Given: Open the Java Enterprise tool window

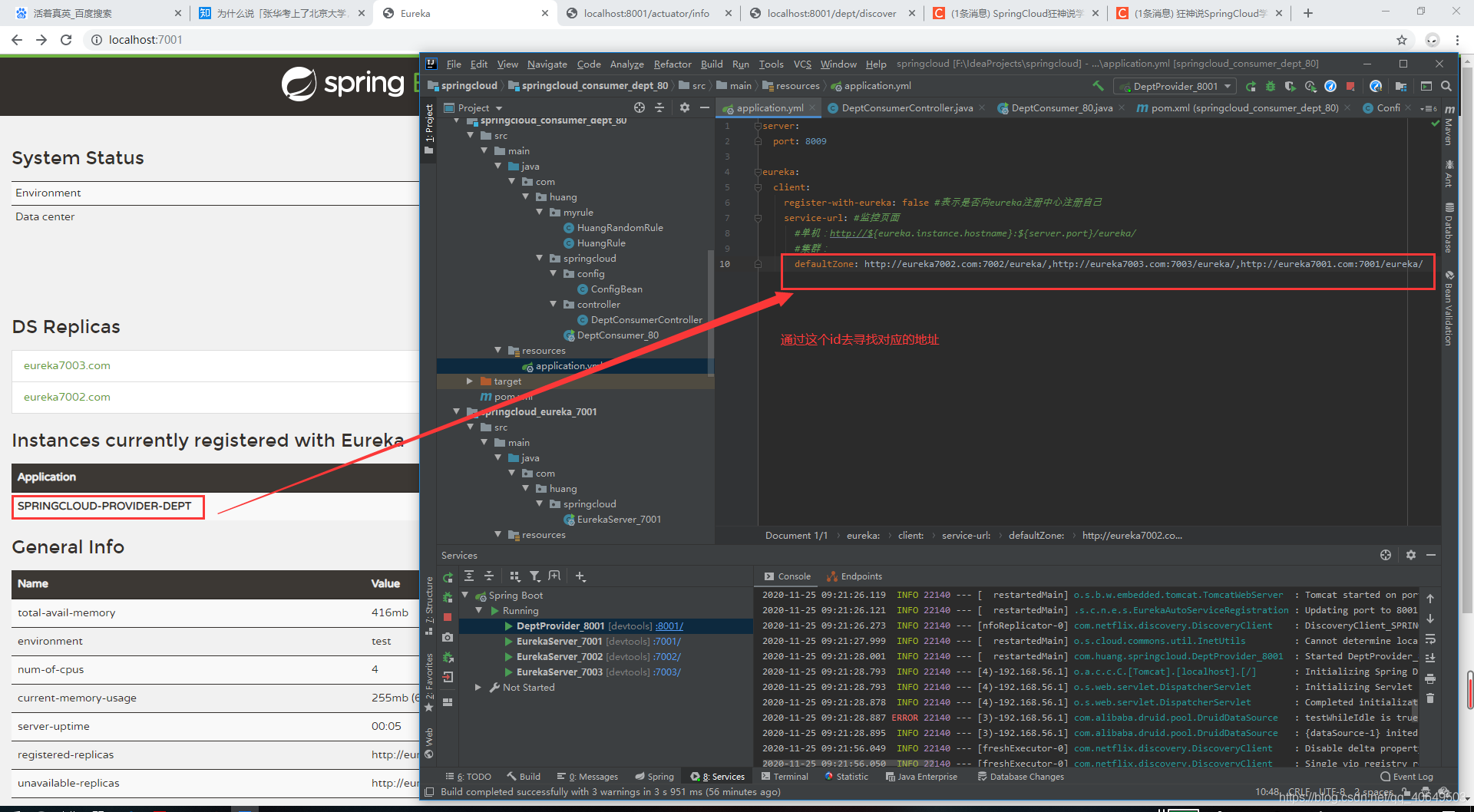Looking at the screenshot, I should (x=921, y=777).
